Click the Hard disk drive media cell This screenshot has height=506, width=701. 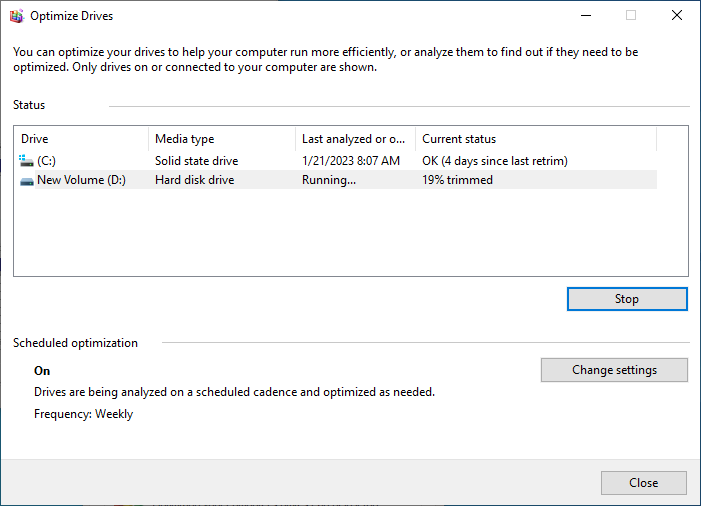coord(192,181)
